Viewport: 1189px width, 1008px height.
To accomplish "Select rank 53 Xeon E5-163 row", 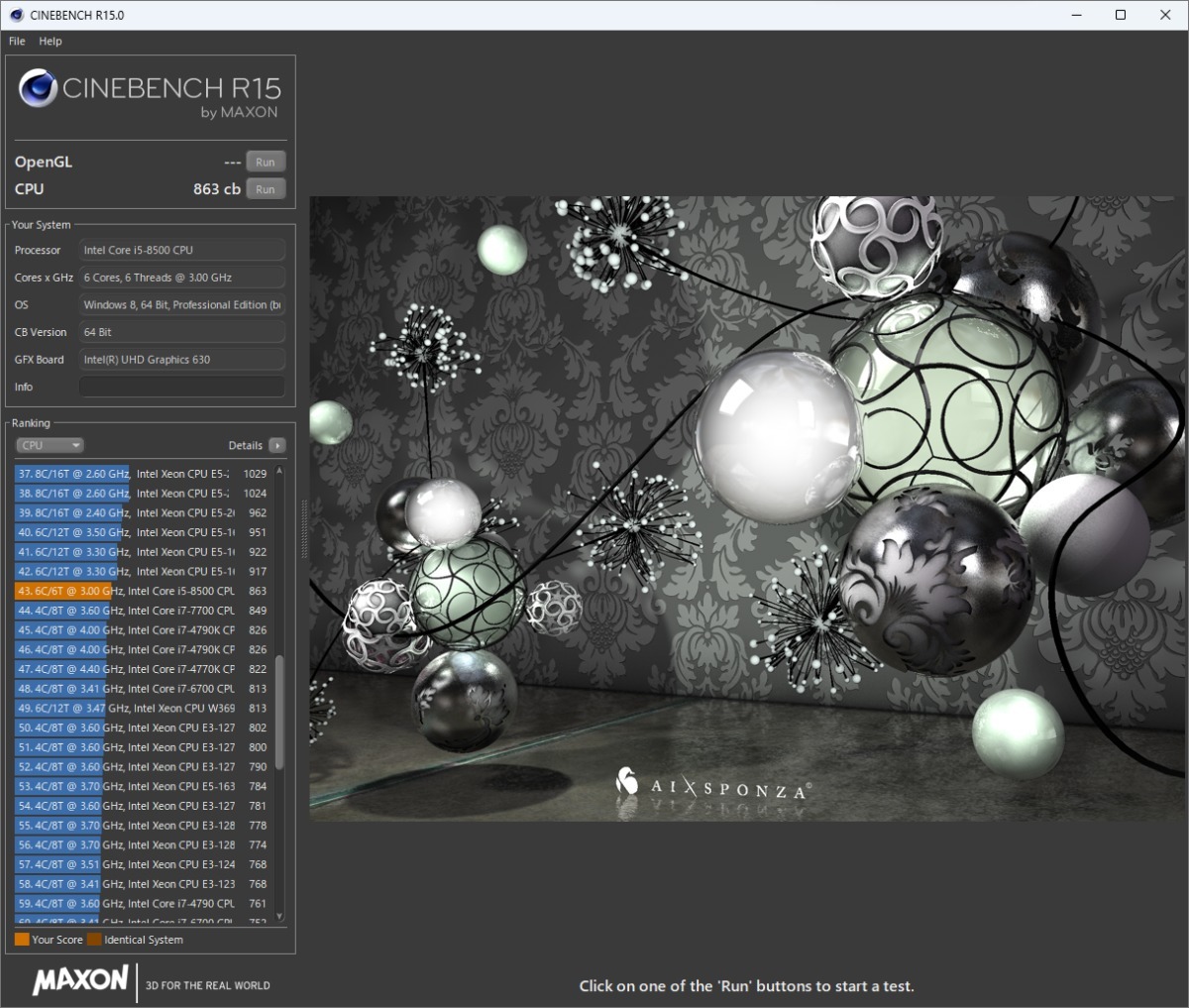I will [143, 787].
